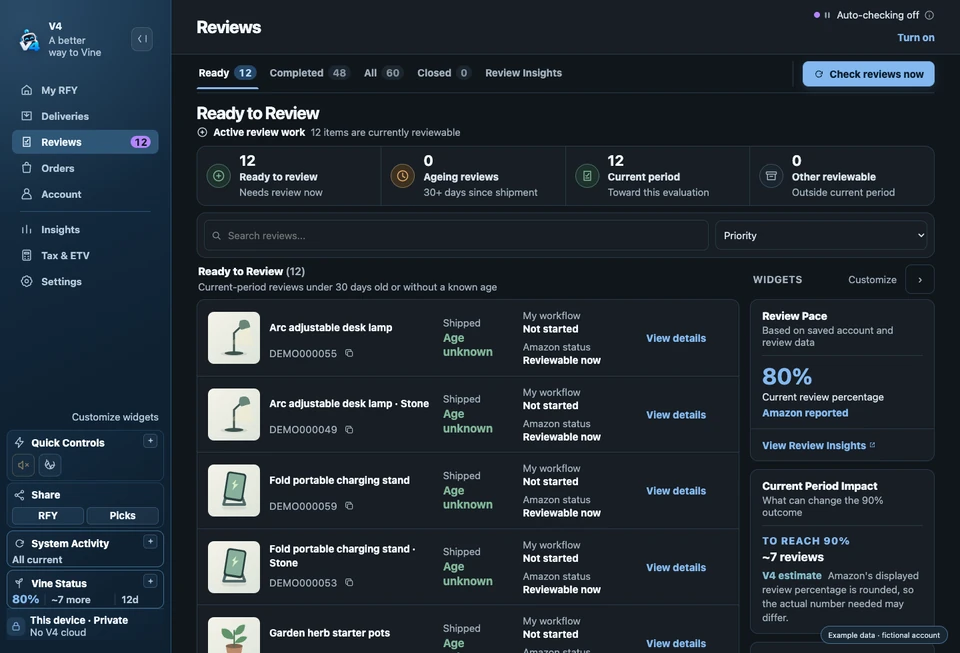The width and height of the screenshot is (960, 653).
Task: Switch to the All tab
Action: pyautogui.click(x=383, y=73)
